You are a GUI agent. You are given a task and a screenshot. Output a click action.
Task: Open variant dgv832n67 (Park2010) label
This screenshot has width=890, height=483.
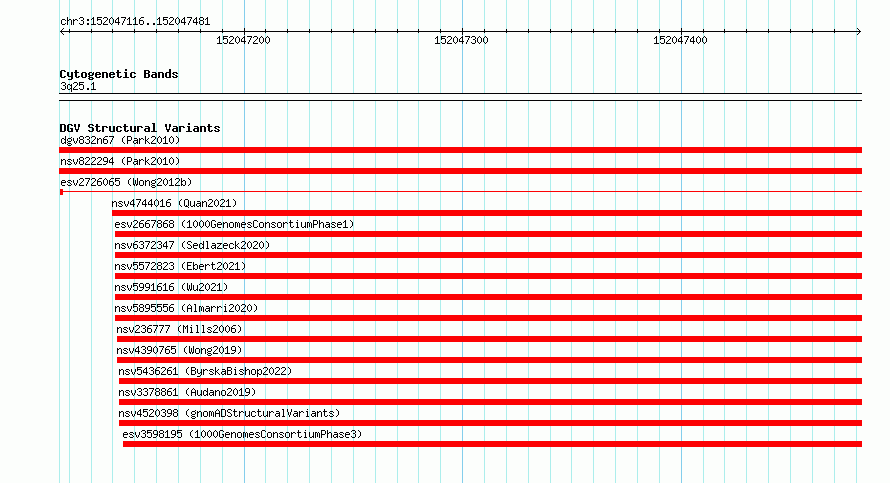pos(120,140)
